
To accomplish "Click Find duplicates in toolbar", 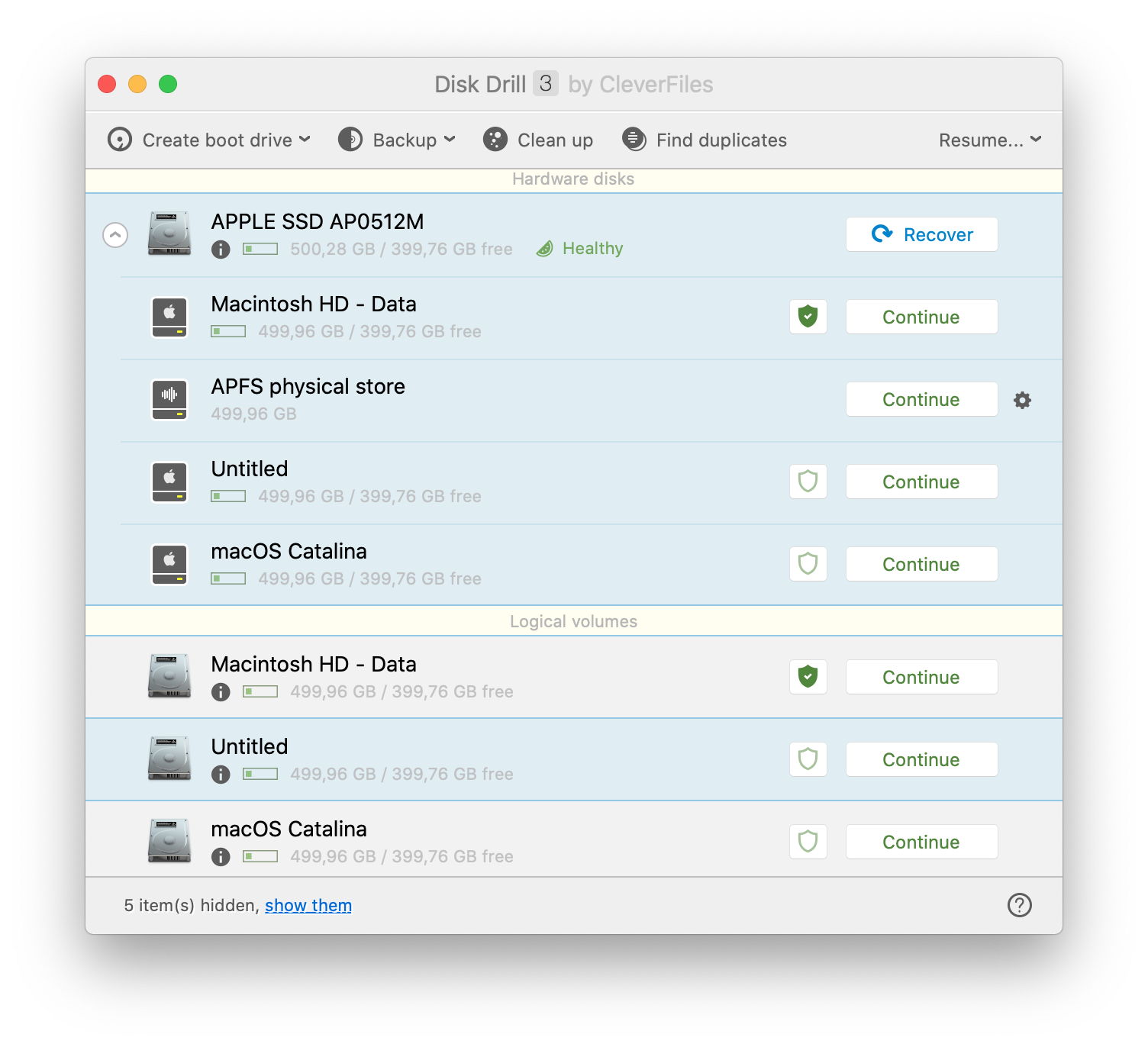I will coord(704,140).
